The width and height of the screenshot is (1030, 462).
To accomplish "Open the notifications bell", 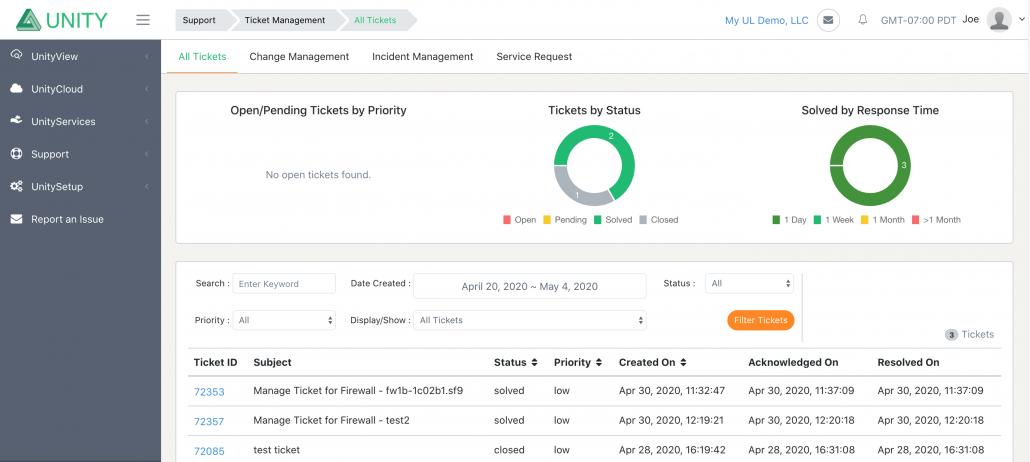I will pyautogui.click(x=862, y=20).
